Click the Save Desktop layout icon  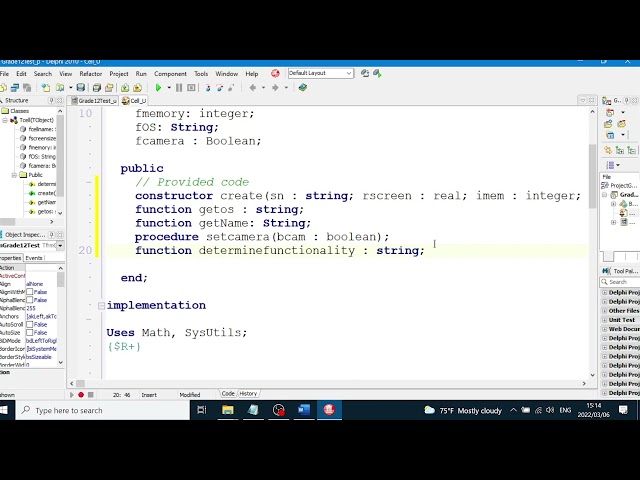coord(365,73)
